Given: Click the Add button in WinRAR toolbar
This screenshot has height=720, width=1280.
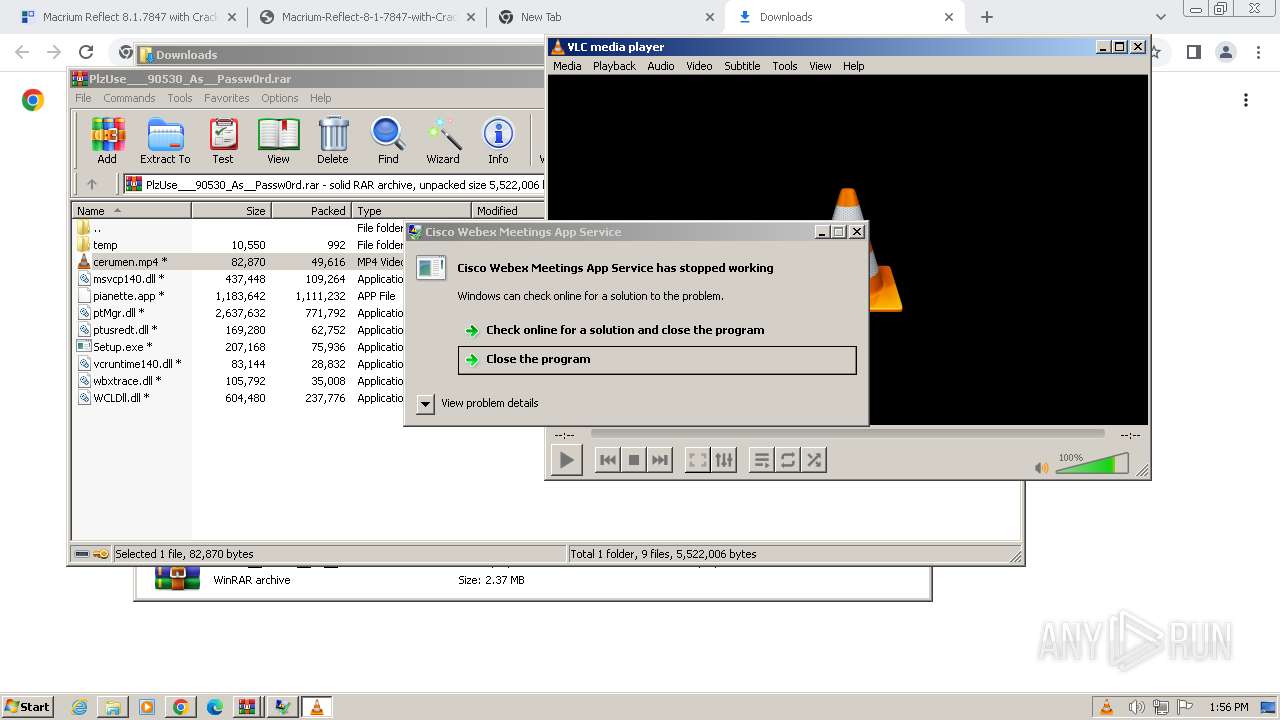Looking at the screenshot, I should [x=107, y=140].
